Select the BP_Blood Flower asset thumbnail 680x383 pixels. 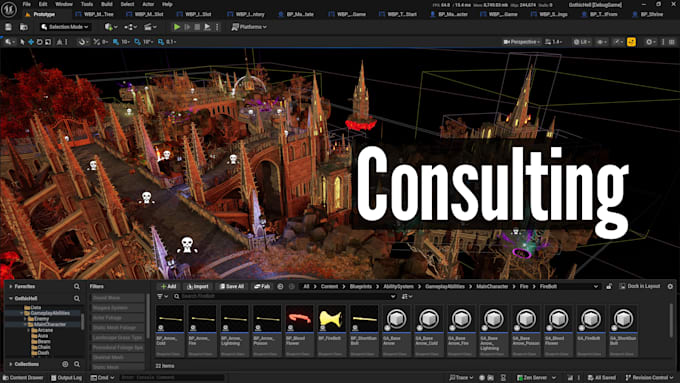point(299,331)
